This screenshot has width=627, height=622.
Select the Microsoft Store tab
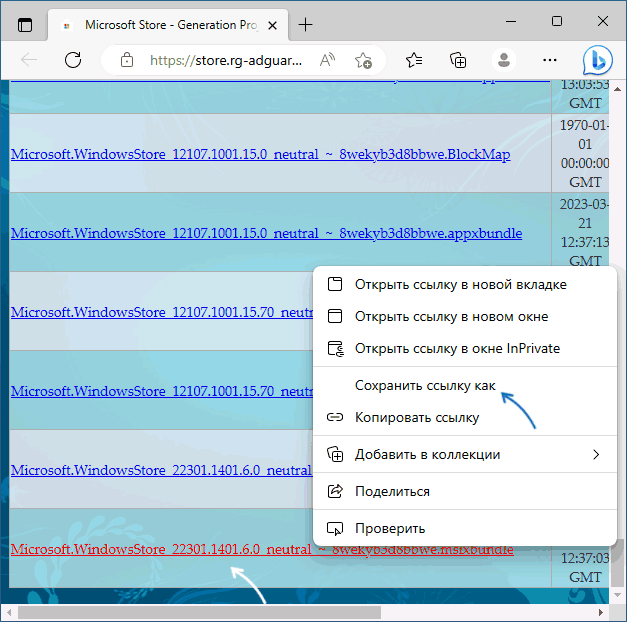(168, 25)
